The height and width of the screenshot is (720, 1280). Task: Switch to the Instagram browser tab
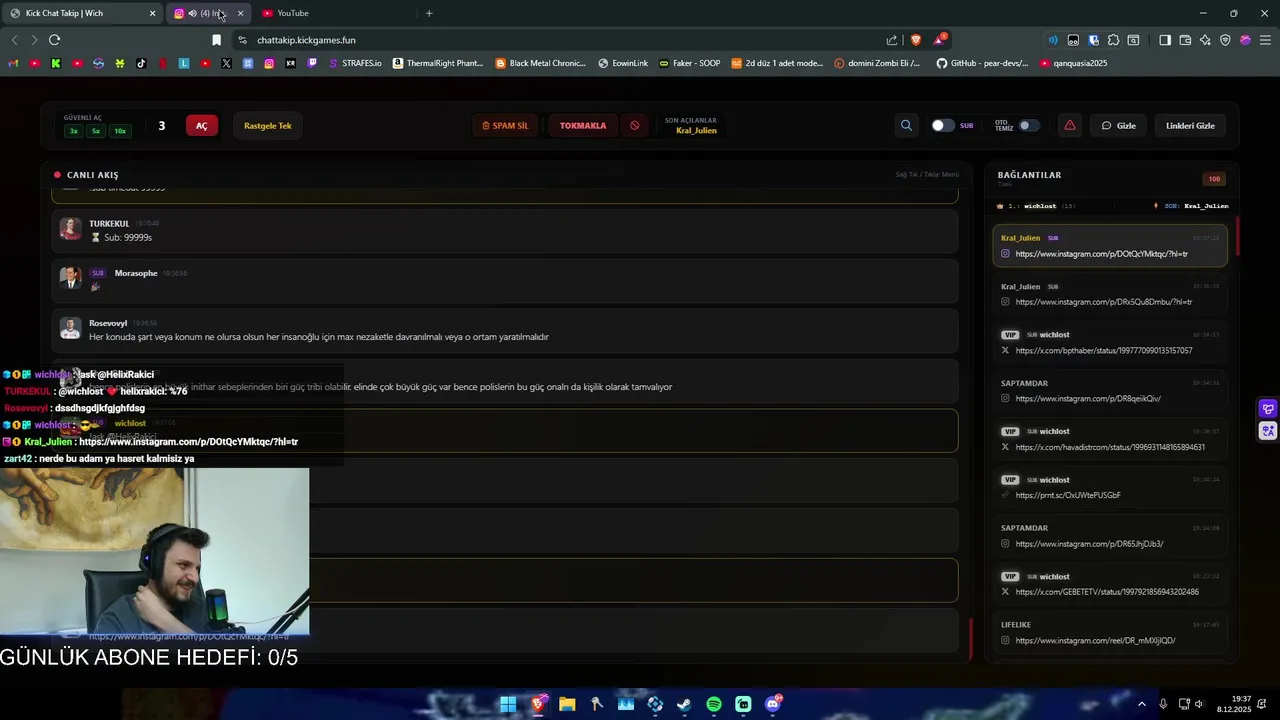tap(208, 13)
